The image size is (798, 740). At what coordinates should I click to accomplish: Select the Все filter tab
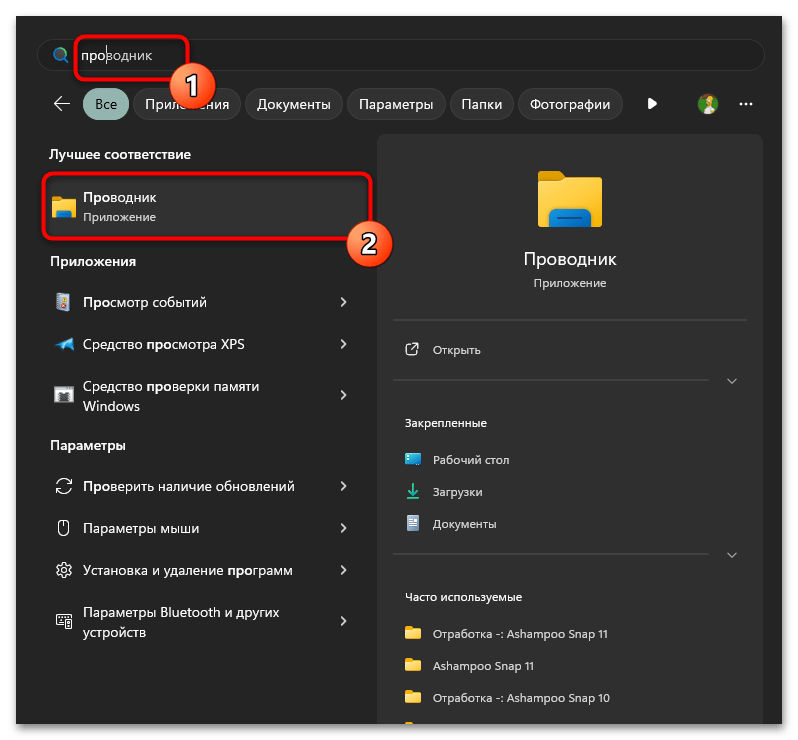[x=106, y=104]
